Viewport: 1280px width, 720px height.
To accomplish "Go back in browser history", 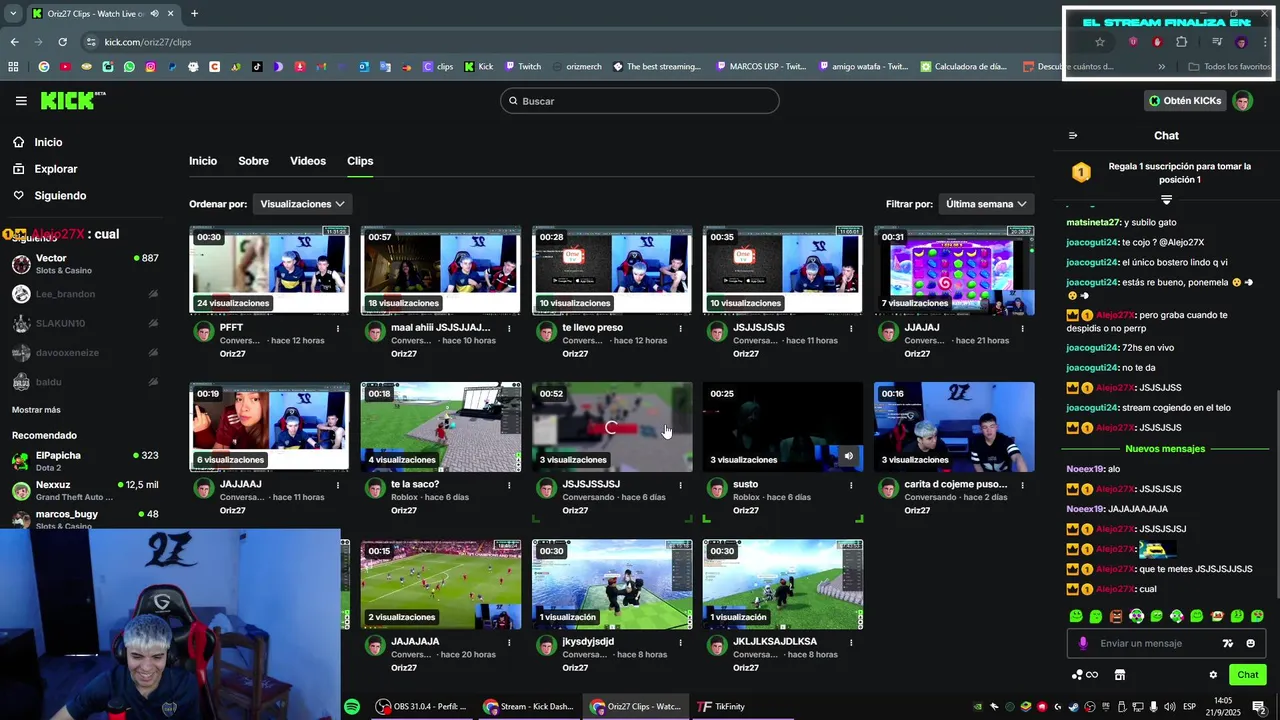I will click(x=14, y=42).
